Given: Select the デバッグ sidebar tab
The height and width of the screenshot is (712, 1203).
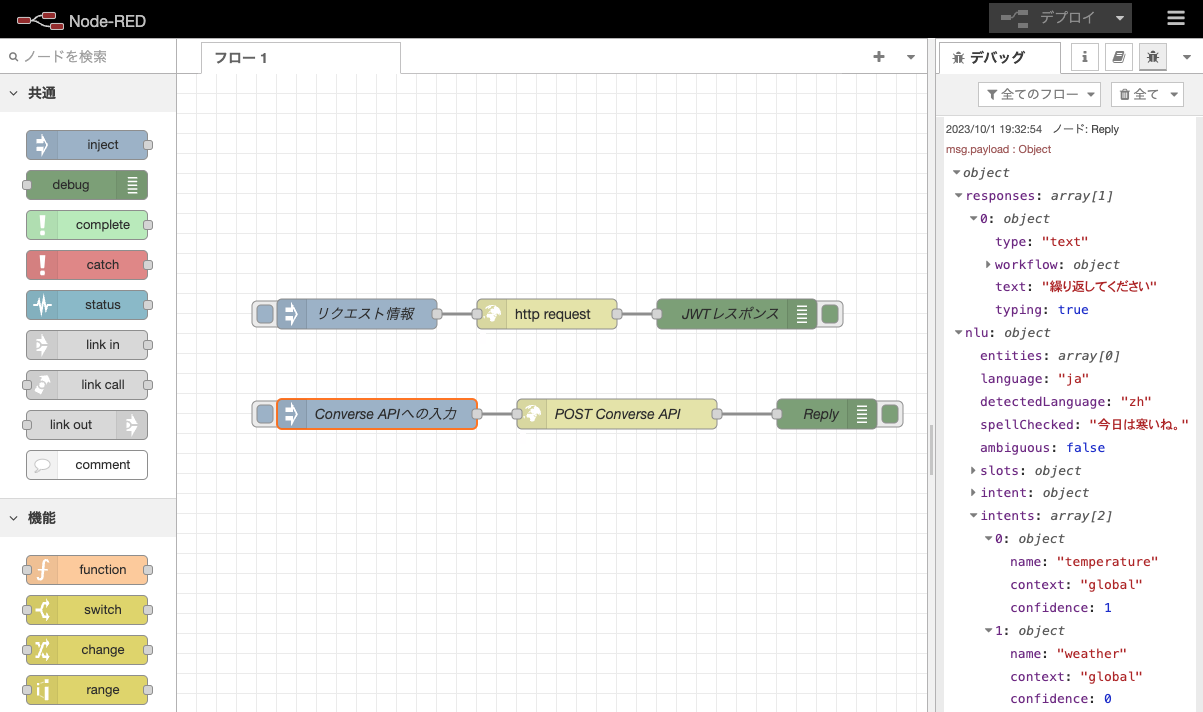Looking at the screenshot, I should pyautogui.click(x=997, y=58).
